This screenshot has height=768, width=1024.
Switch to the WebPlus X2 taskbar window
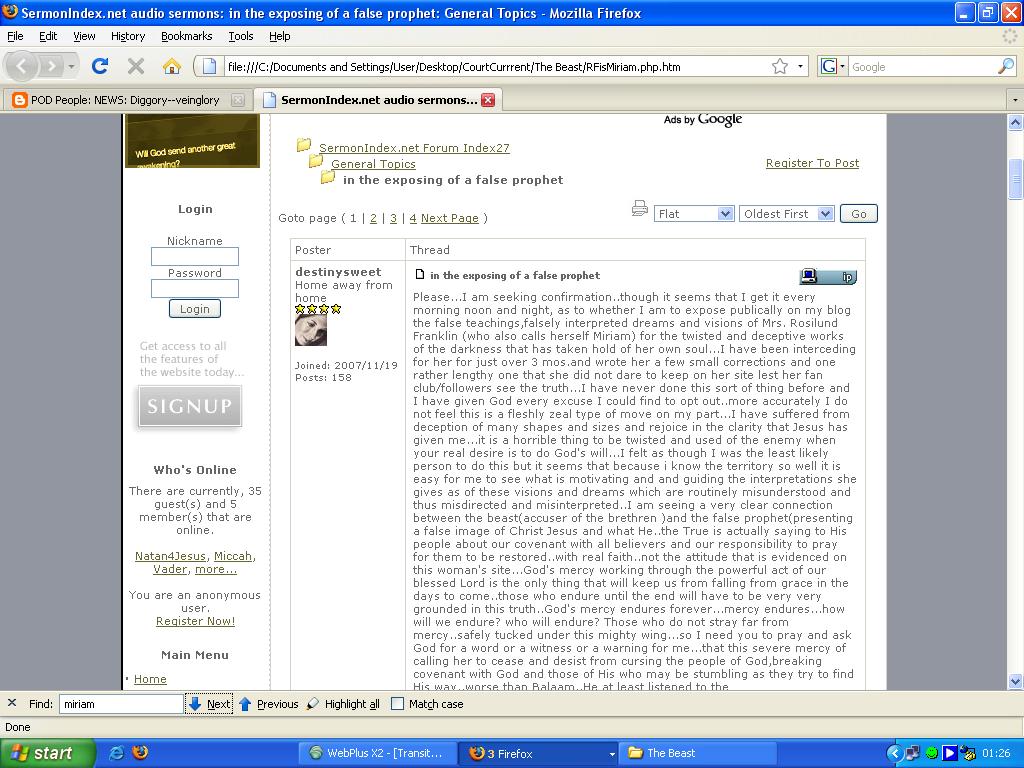[377, 754]
